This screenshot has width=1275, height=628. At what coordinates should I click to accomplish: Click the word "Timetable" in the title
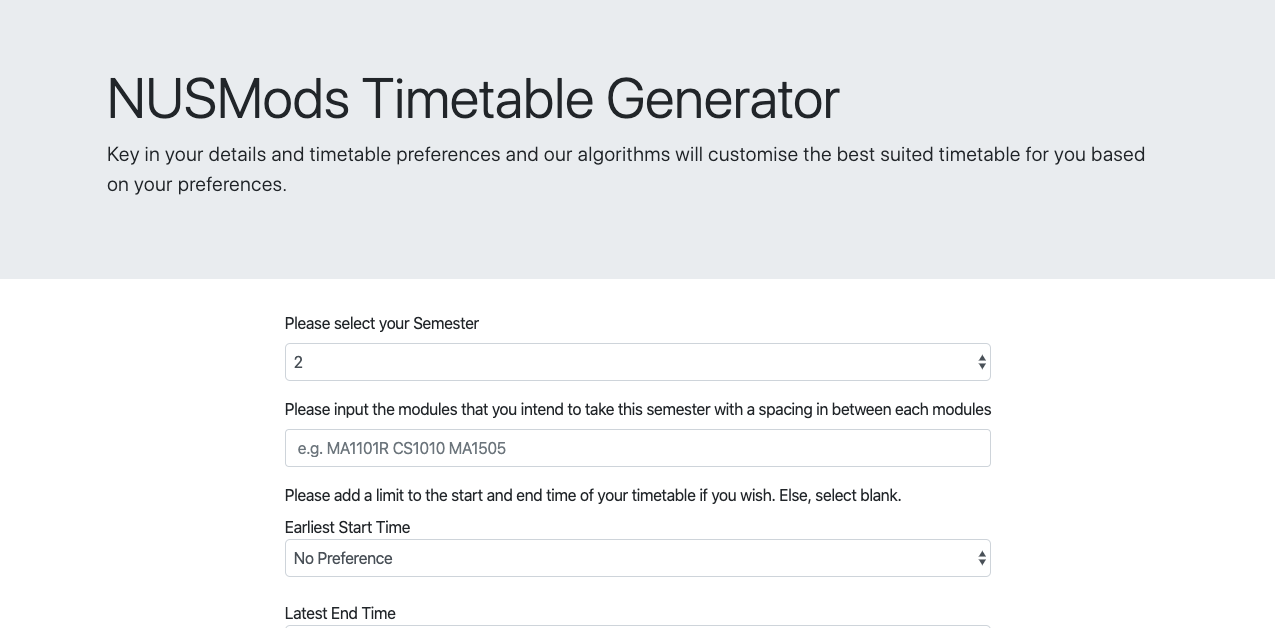478,99
